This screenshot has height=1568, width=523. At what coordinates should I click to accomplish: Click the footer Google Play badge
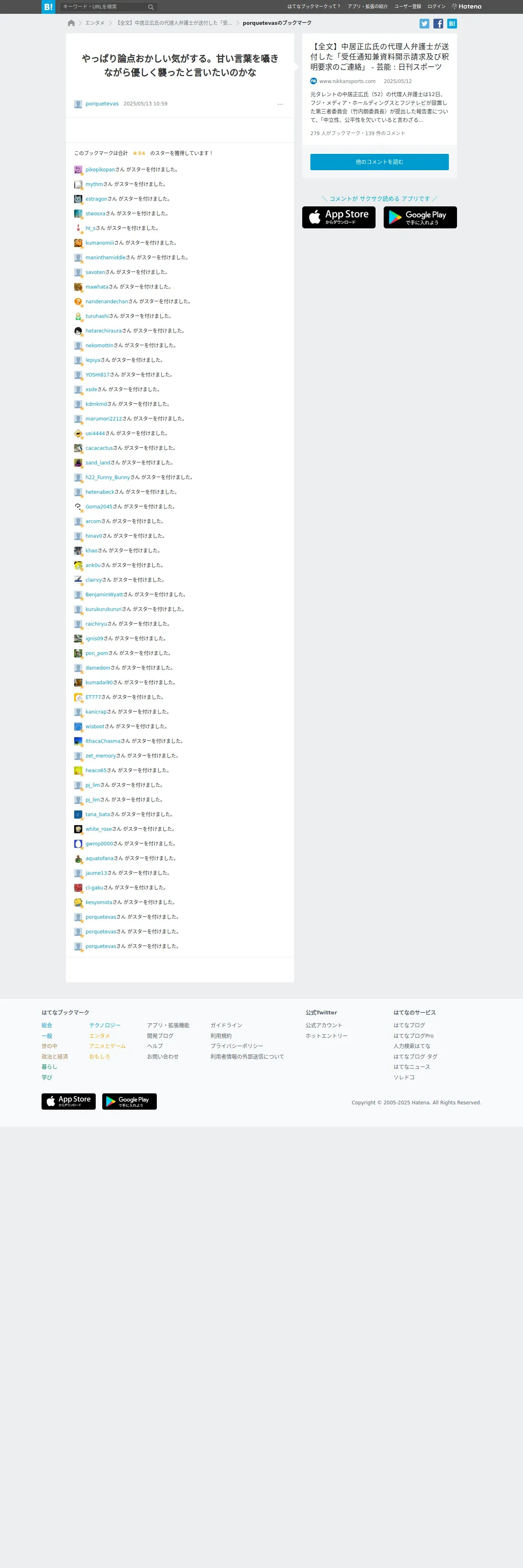[x=129, y=1102]
